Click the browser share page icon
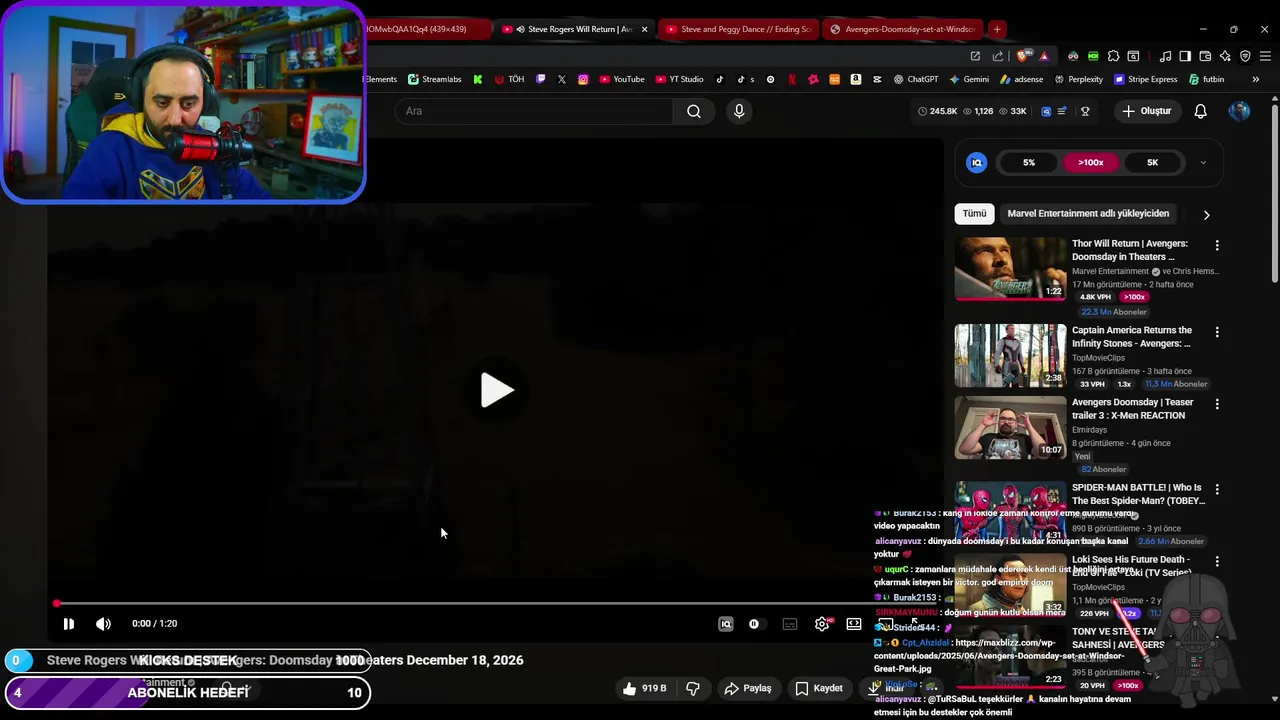 [x=998, y=56]
